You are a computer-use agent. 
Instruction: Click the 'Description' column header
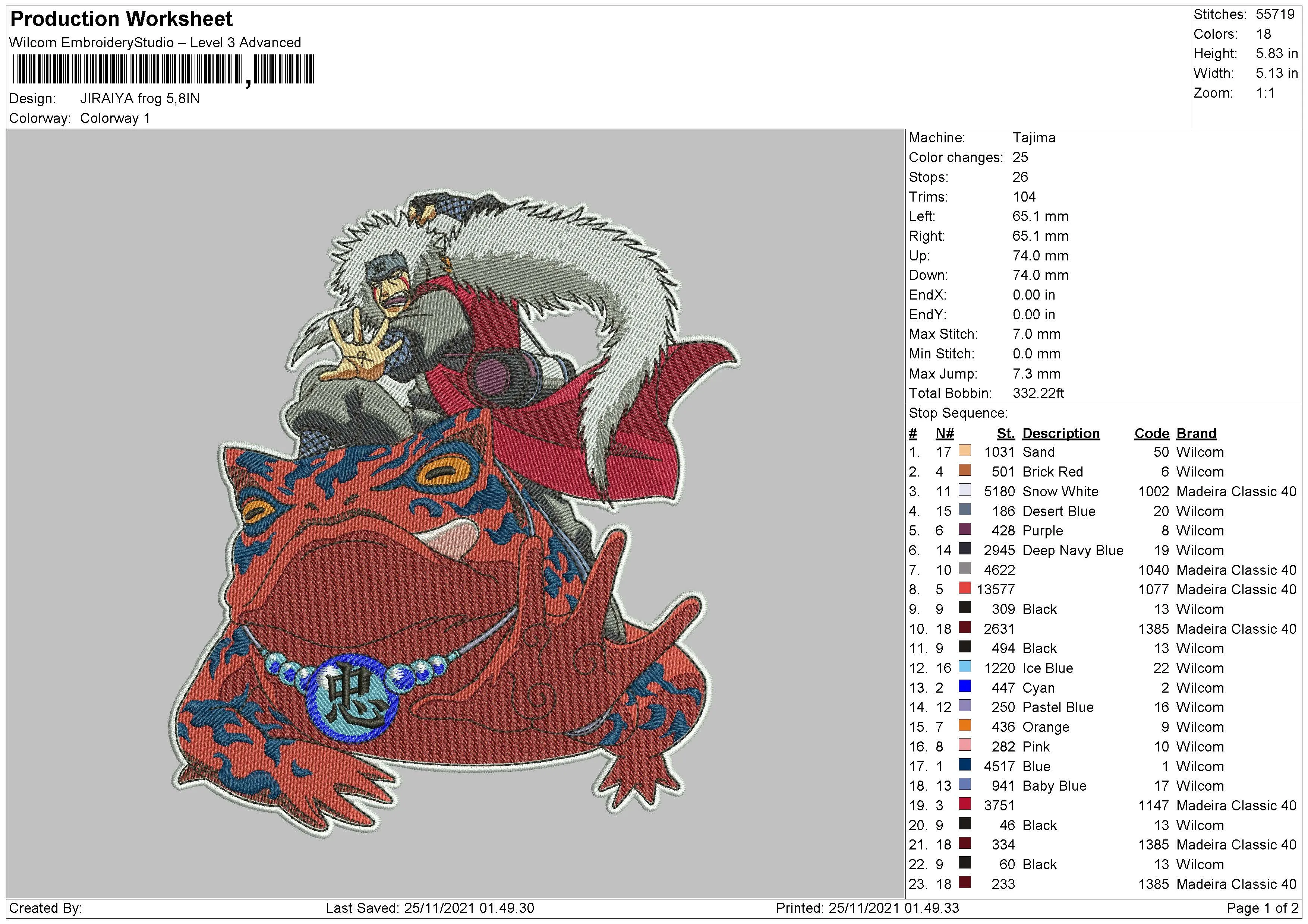tap(1061, 433)
